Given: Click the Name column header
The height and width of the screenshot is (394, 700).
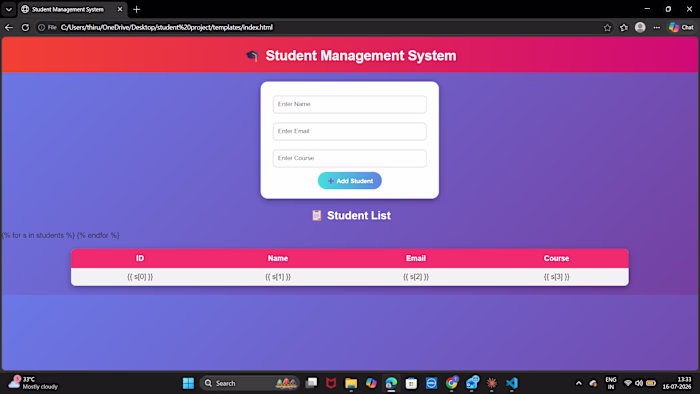Looking at the screenshot, I should [x=278, y=258].
